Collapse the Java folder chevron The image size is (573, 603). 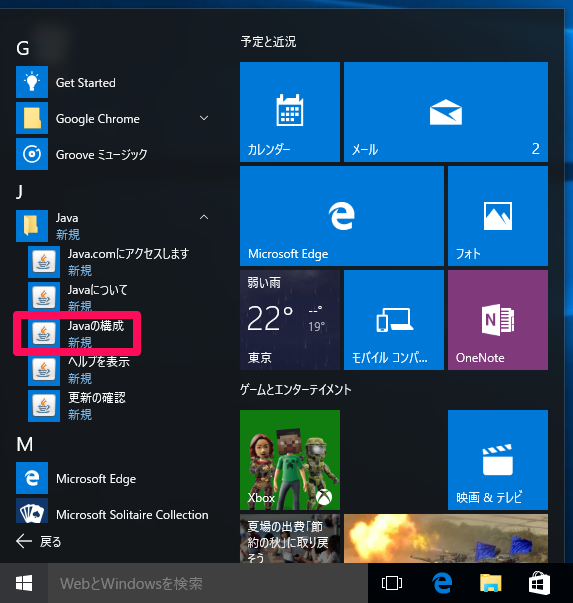click(x=204, y=217)
